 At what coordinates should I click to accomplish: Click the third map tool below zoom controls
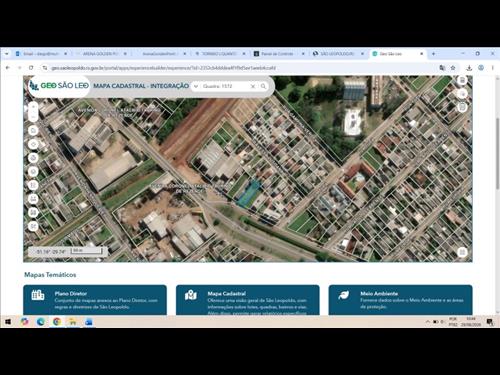pos(33,130)
